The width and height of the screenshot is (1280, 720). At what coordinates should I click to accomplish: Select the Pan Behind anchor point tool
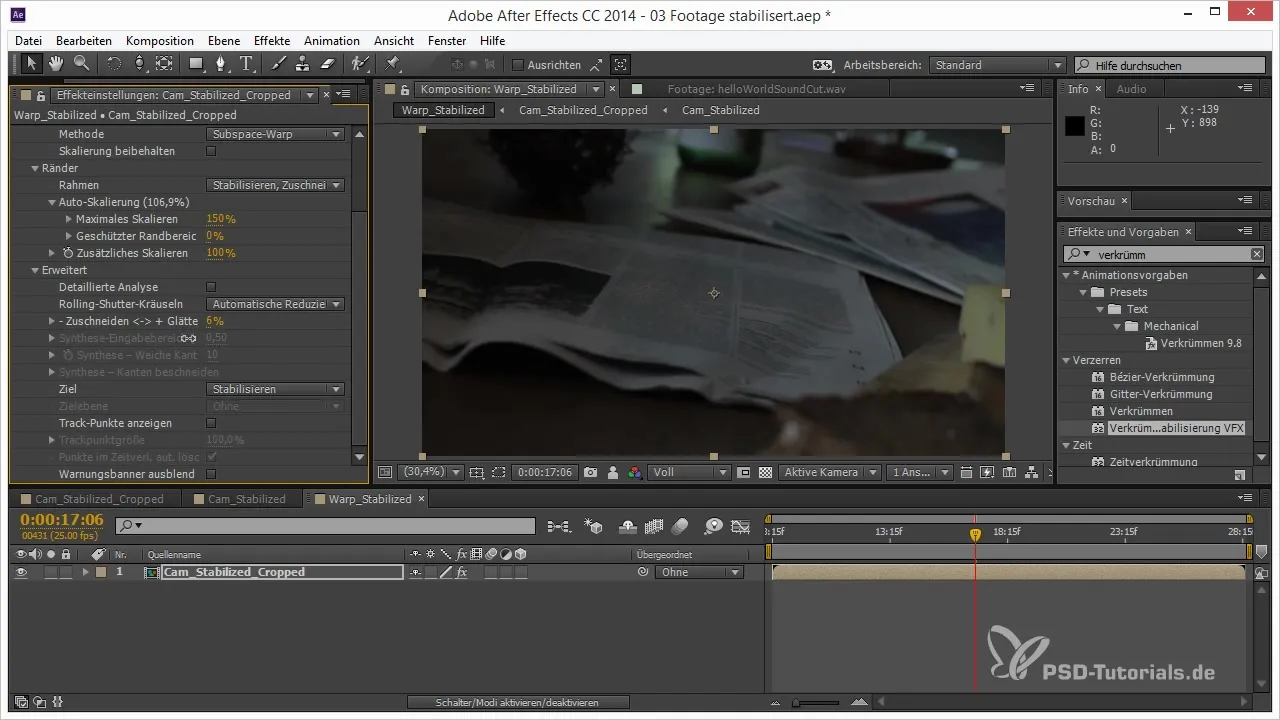pos(164,64)
